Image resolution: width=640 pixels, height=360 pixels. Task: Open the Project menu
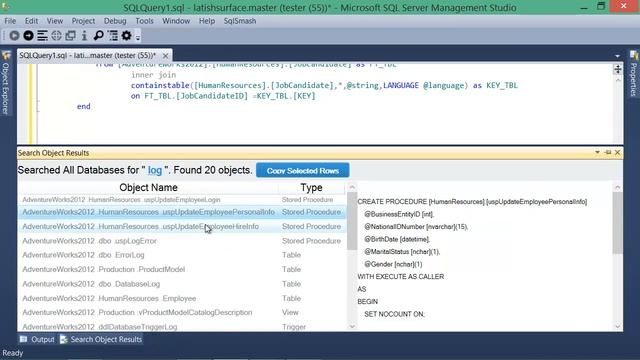pos(83,21)
